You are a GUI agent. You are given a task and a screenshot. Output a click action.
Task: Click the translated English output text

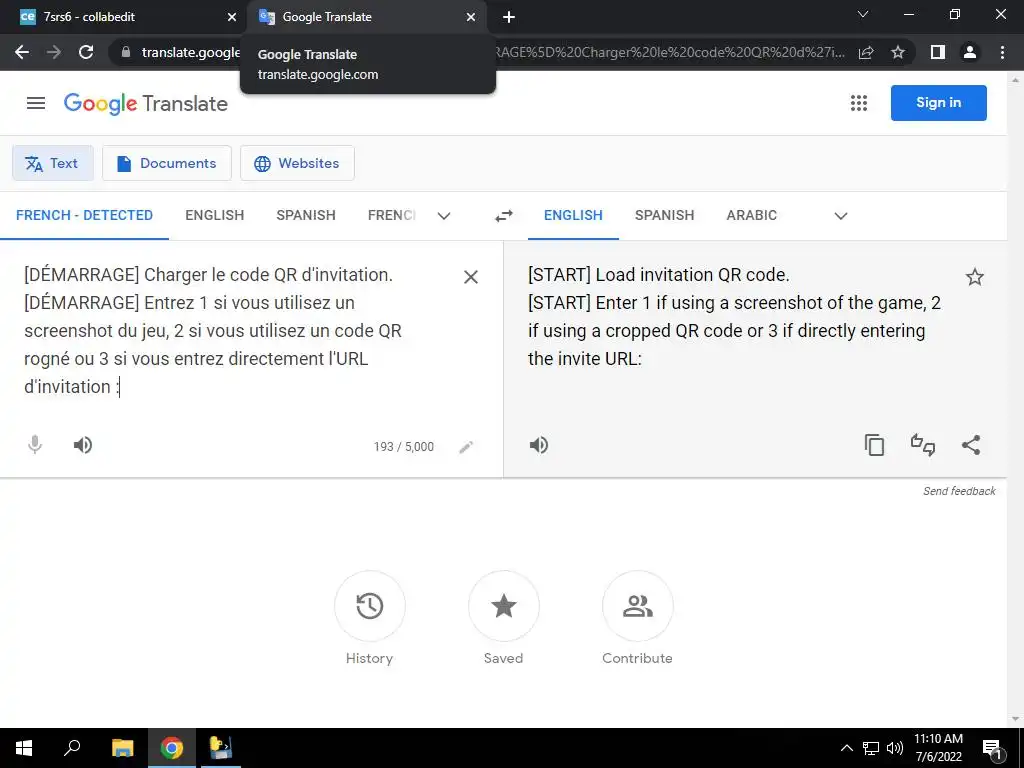pyautogui.click(x=735, y=317)
